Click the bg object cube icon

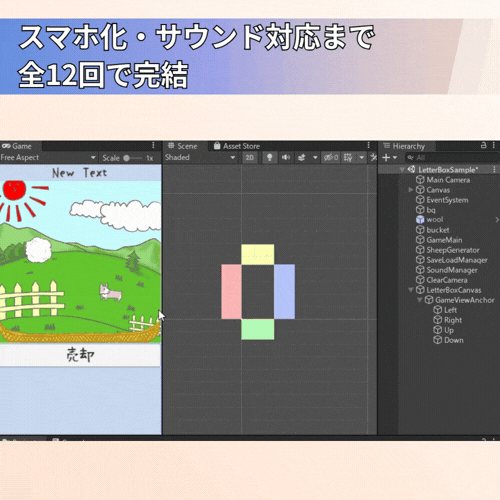click(420, 210)
